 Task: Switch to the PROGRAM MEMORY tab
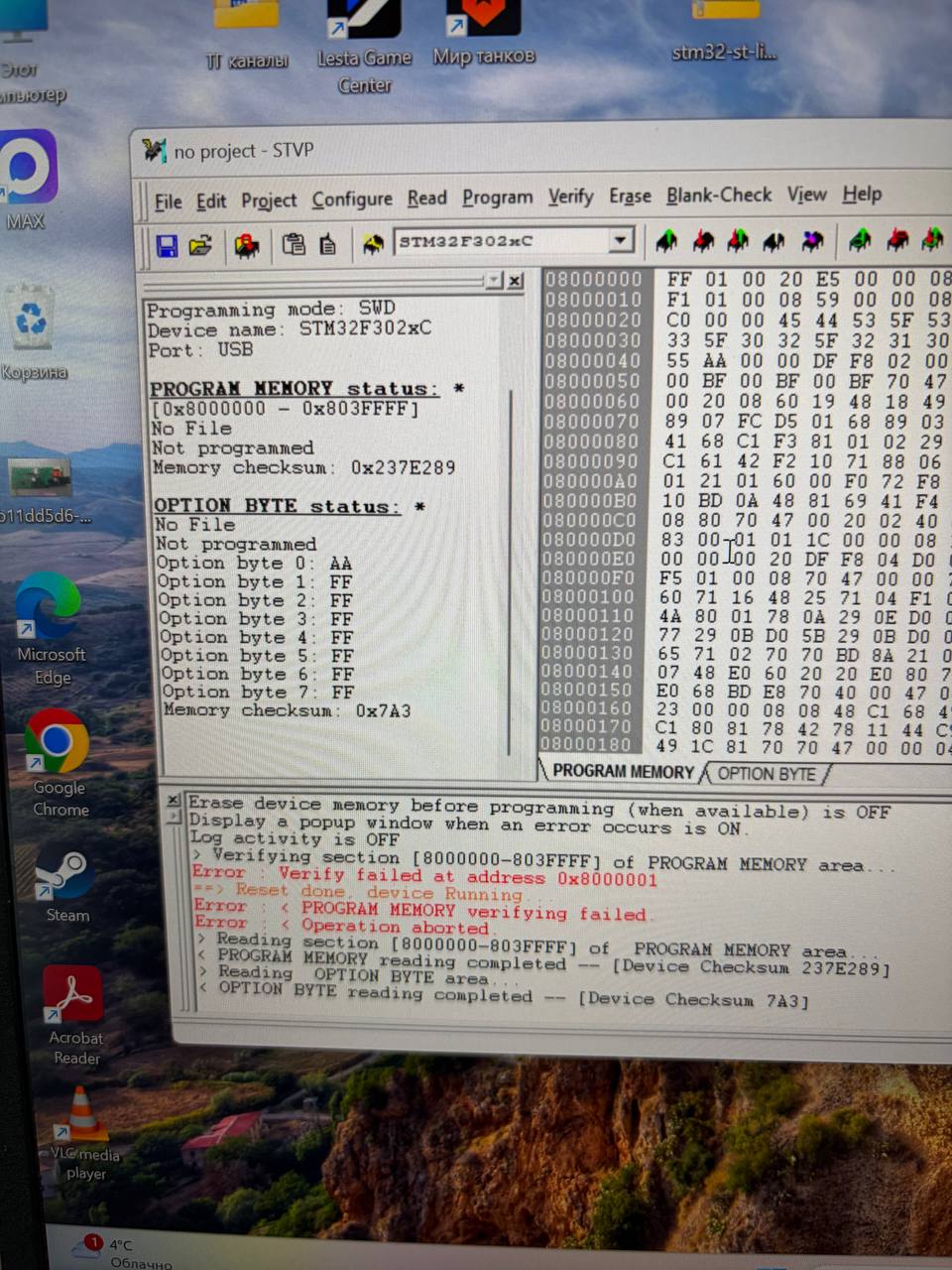[x=622, y=772]
